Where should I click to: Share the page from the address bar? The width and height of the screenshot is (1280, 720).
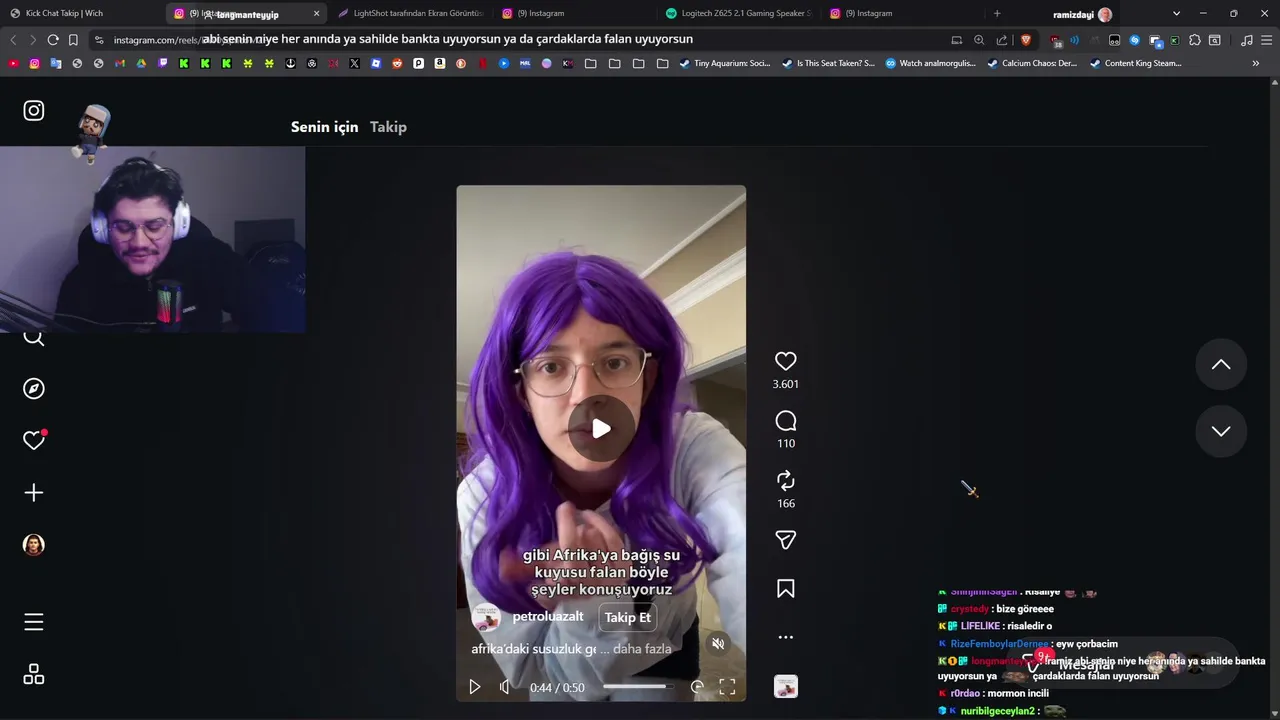[1001, 40]
